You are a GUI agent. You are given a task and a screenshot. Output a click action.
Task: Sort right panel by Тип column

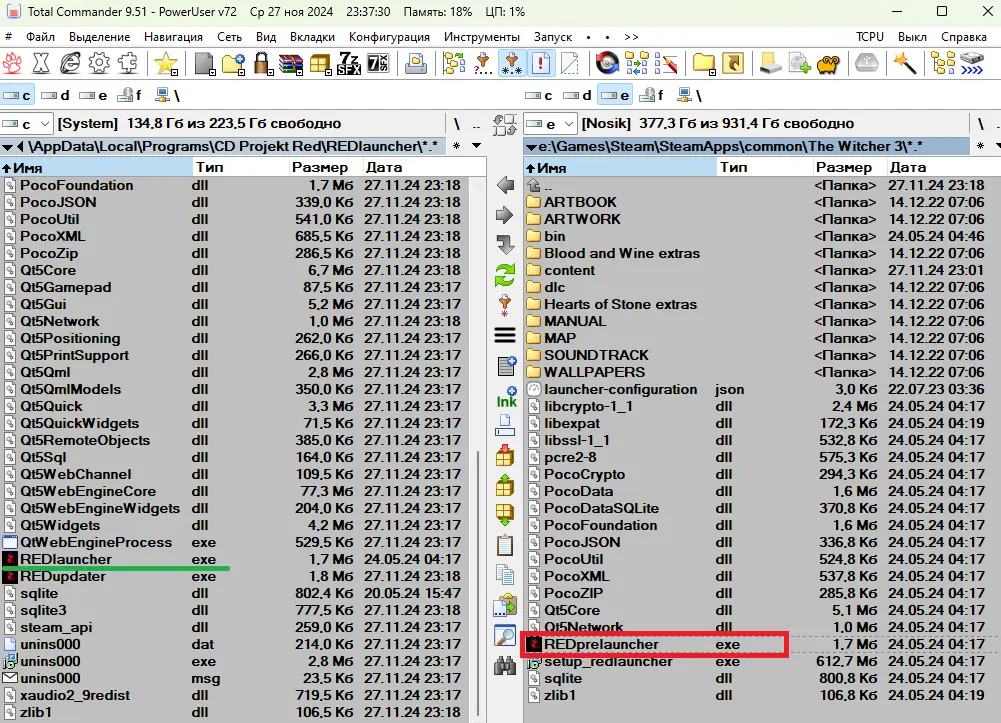click(x=765, y=168)
